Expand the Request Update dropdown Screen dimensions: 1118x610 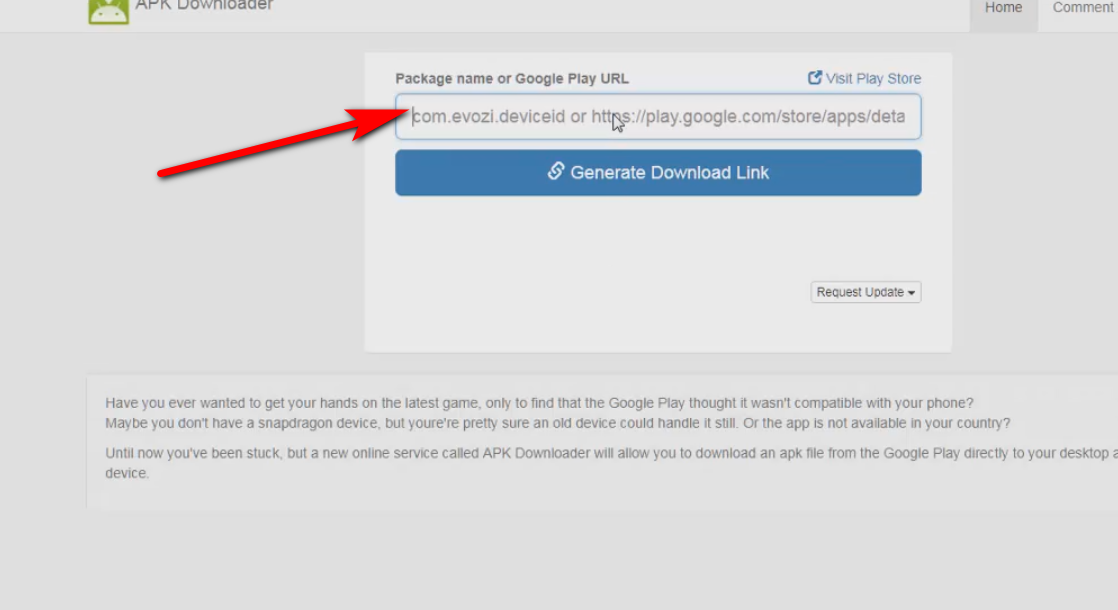coord(866,292)
